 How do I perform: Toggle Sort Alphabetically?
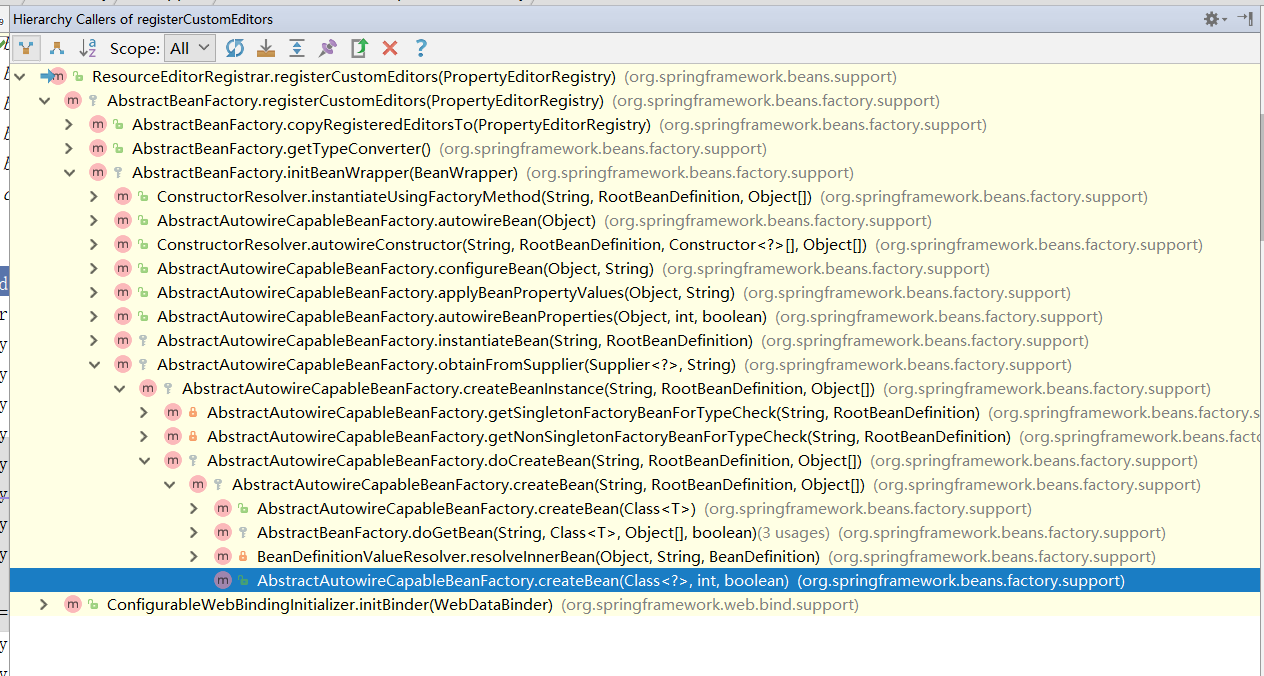pos(87,48)
